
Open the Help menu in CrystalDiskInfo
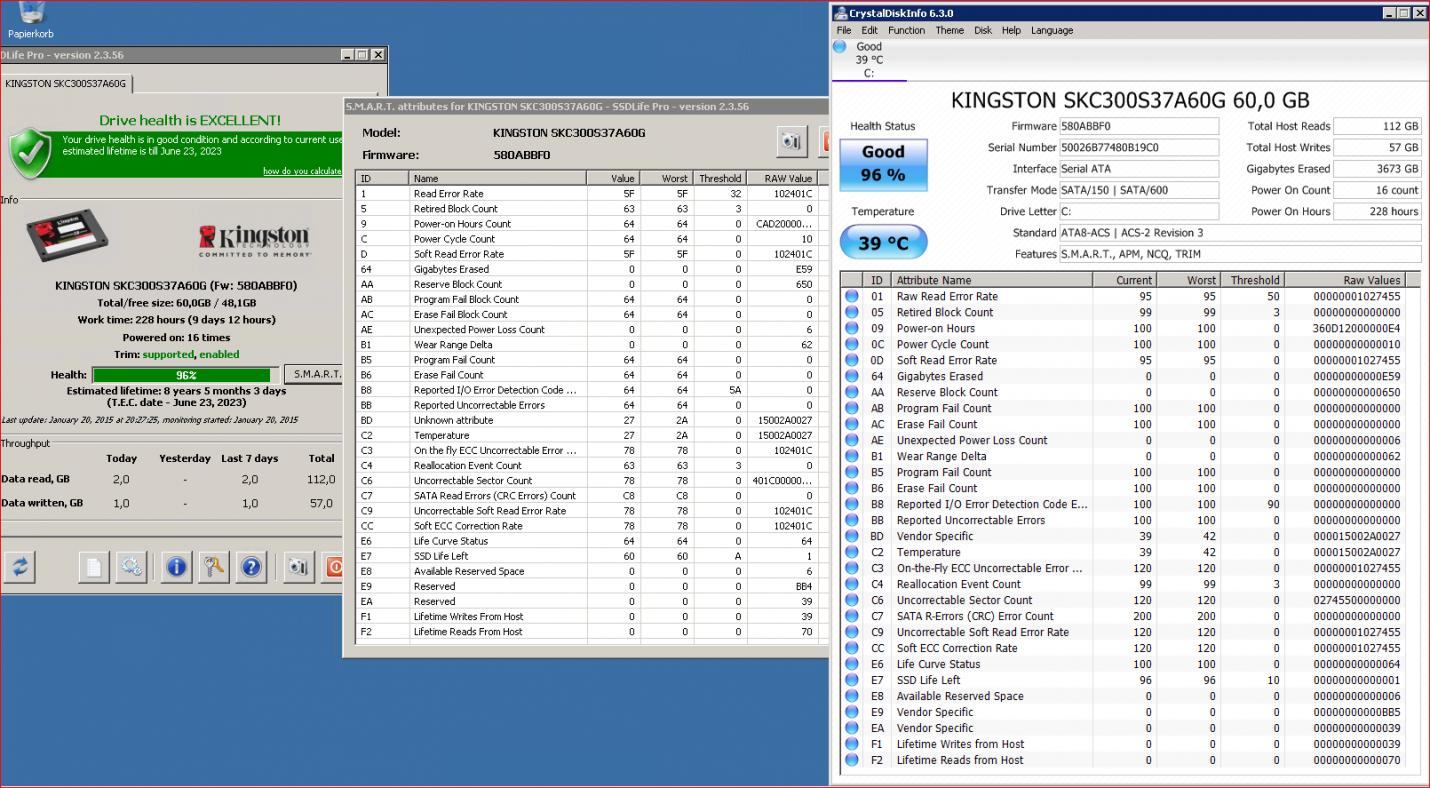coord(1012,30)
